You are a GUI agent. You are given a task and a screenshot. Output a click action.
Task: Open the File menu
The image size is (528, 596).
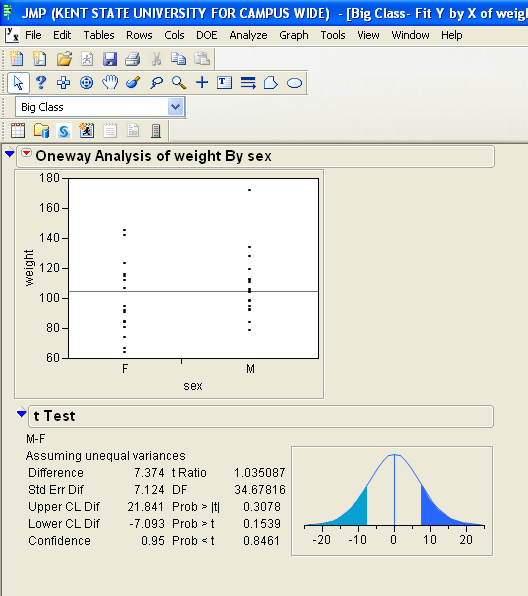tap(33, 35)
